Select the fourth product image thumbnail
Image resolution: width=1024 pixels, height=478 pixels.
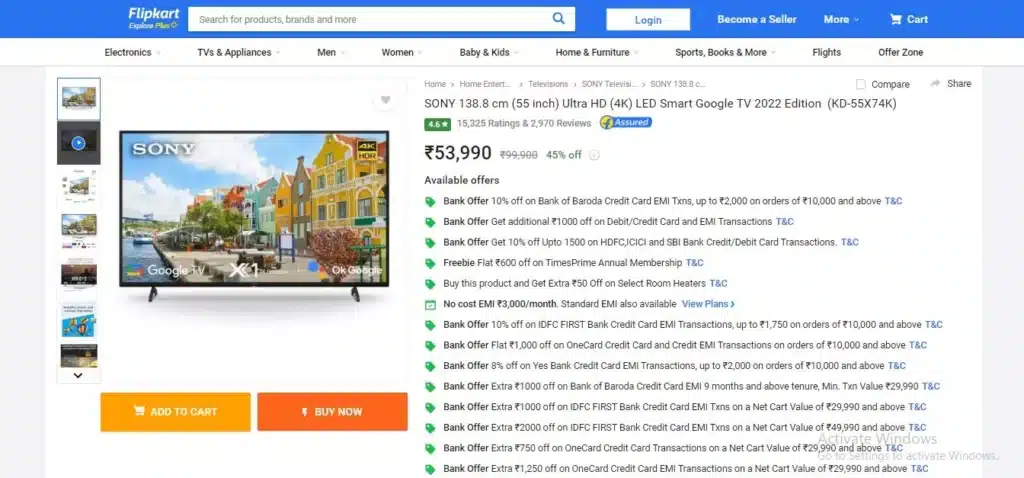tap(78, 231)
